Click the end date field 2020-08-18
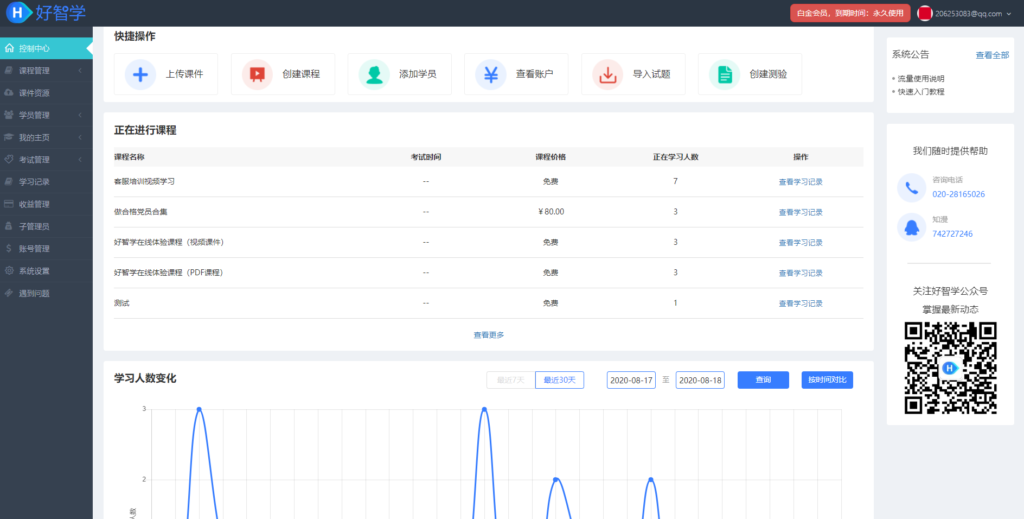1024x519 pixels. (x=700, y=380)
